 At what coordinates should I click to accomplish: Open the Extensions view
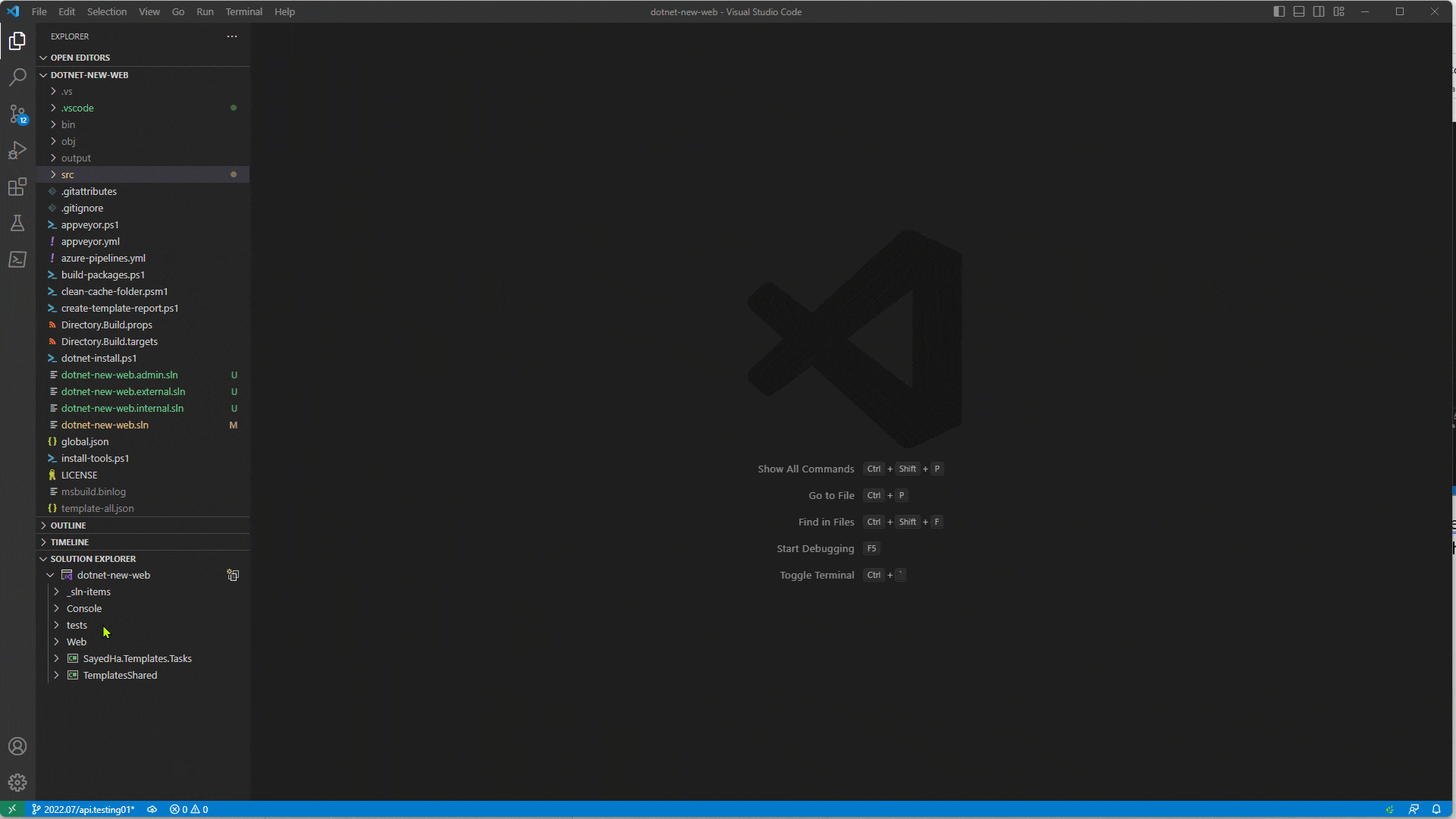(17, 187)
